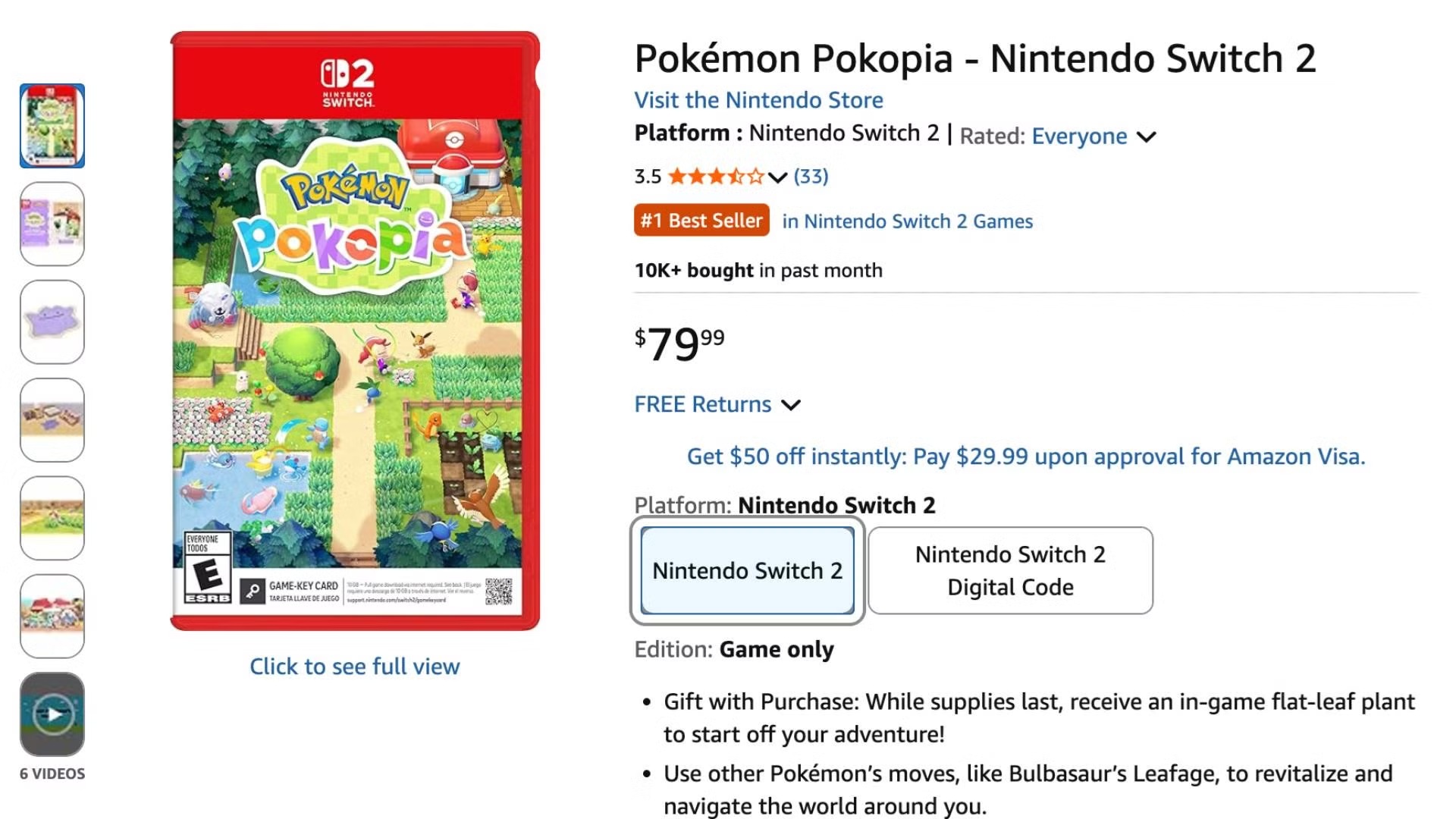Image resolution: width=1456 pixels, height=819 pixels.
Task: Open the Nintendo Switch 2 Games category link
Action: 907,221
